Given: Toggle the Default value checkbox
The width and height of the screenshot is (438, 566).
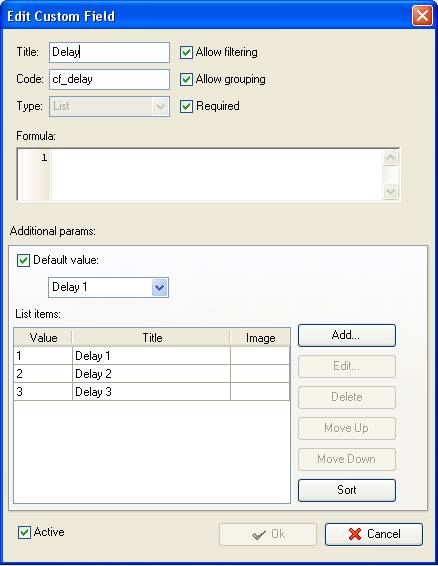Looking at the screenshot, I should click(x=23, y=260).
